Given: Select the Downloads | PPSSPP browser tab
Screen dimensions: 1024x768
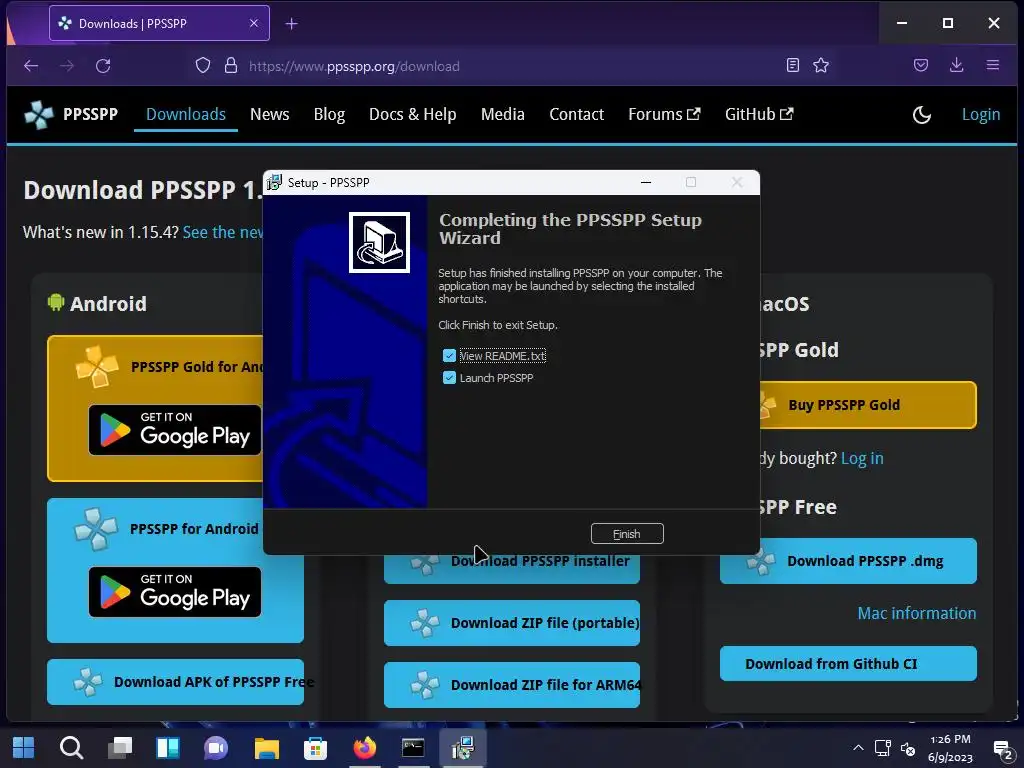Looking at the screenshot, I should [x=159, y=24].
